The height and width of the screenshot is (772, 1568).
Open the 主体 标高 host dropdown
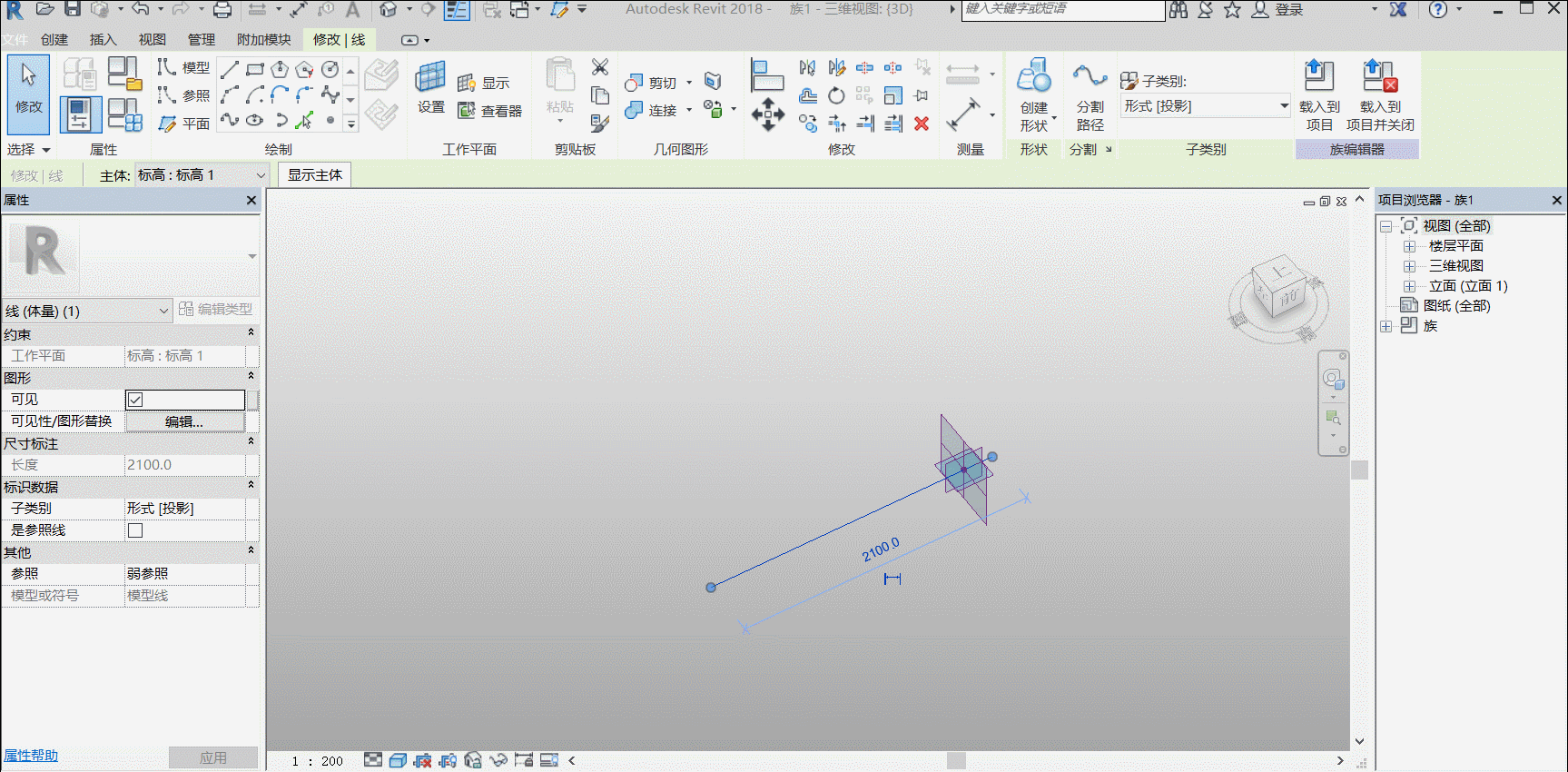202,175
